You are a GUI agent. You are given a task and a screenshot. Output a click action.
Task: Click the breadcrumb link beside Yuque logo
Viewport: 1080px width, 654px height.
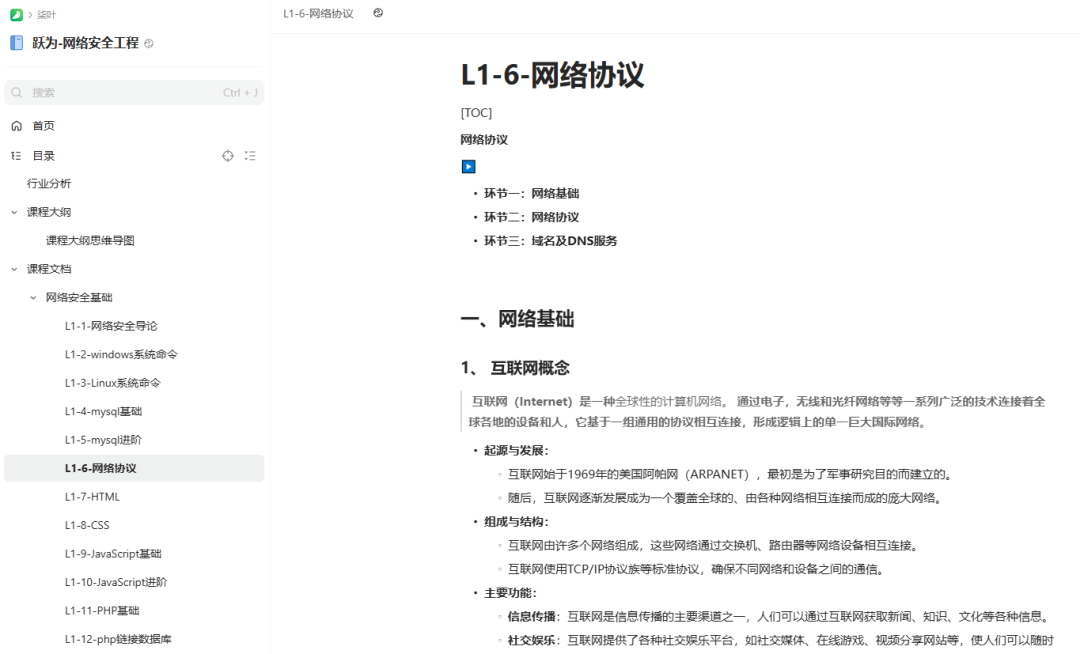pyautogui.click(x=46, y=14)
